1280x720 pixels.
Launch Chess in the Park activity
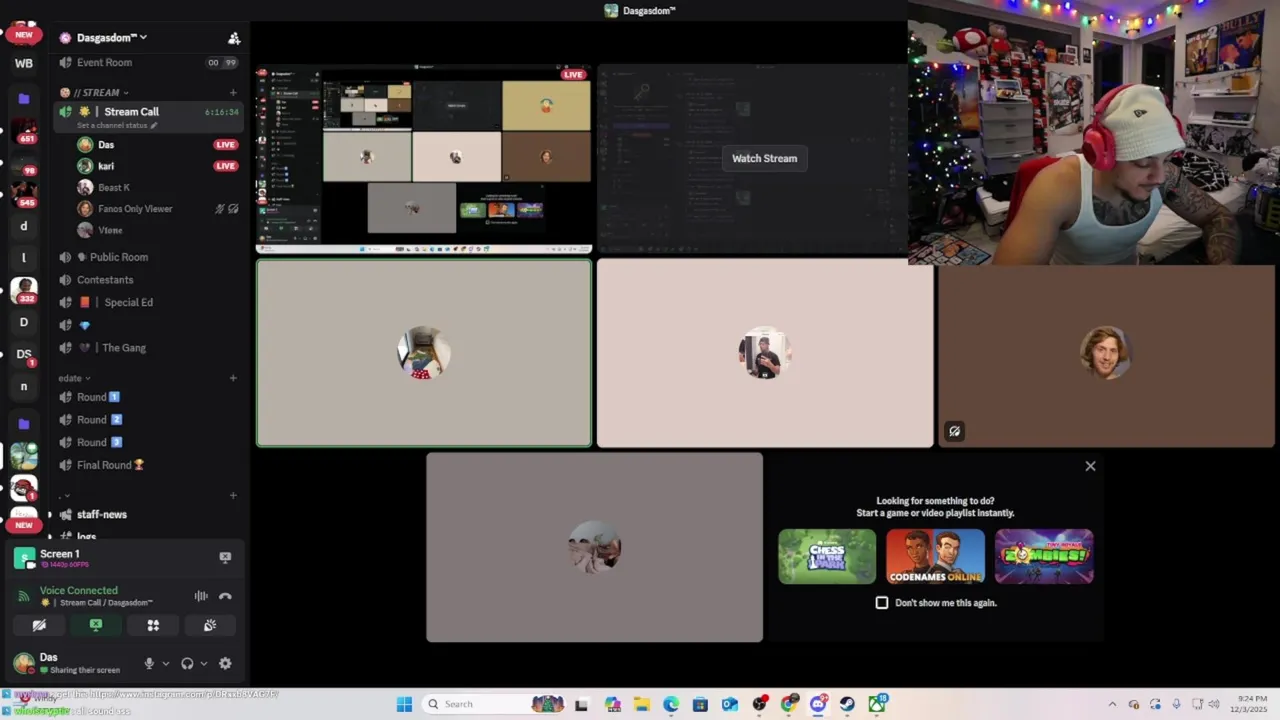point(827,557)
